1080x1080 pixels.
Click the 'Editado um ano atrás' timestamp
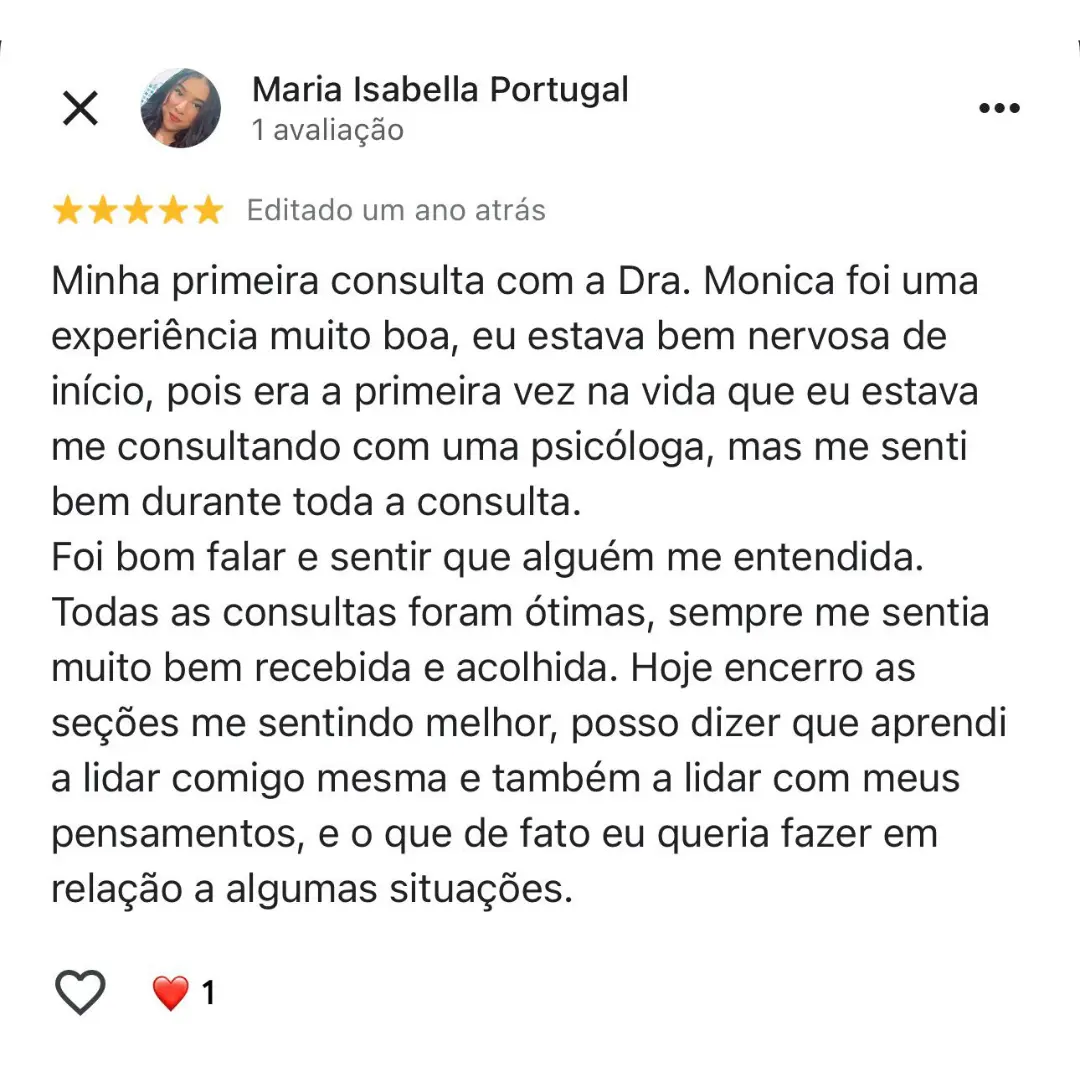coord(396,210)
